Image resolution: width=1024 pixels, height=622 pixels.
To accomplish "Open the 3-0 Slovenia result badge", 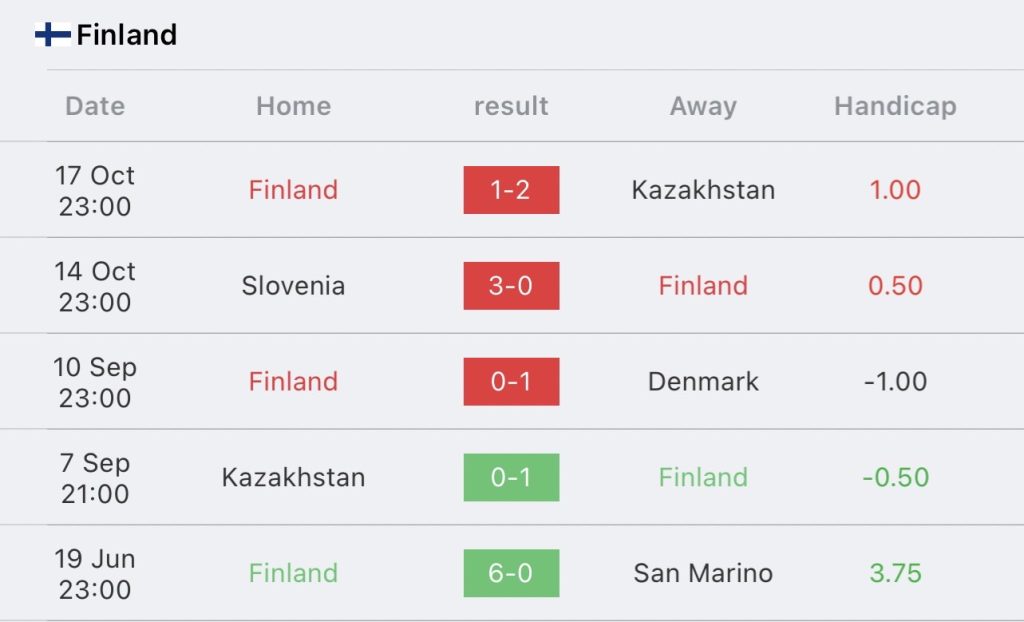I will (x=511, y=286).
